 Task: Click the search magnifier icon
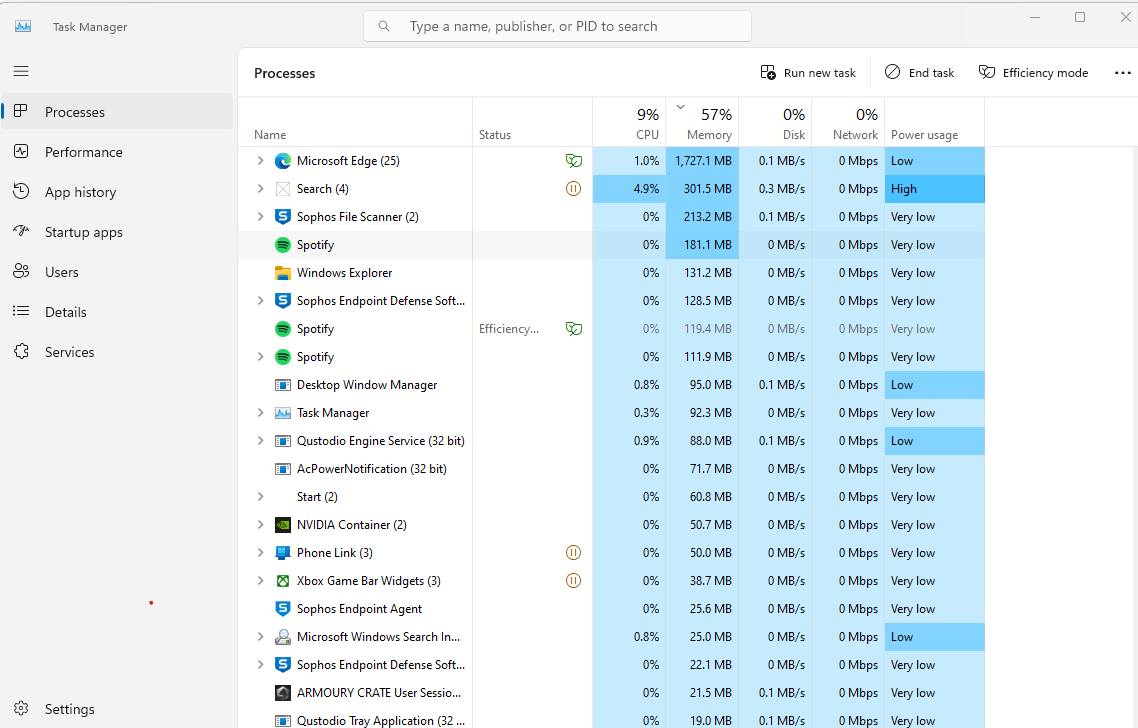(384, 26)
